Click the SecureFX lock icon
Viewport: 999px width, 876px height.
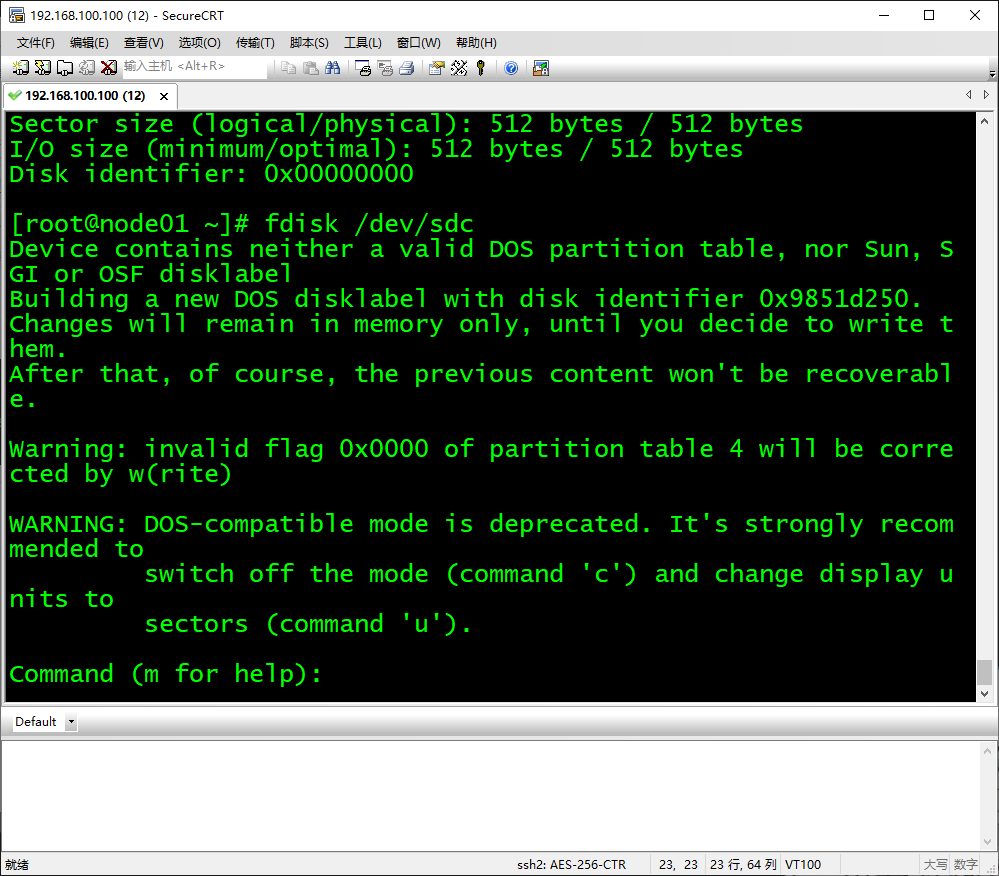(x=541, y=68)
